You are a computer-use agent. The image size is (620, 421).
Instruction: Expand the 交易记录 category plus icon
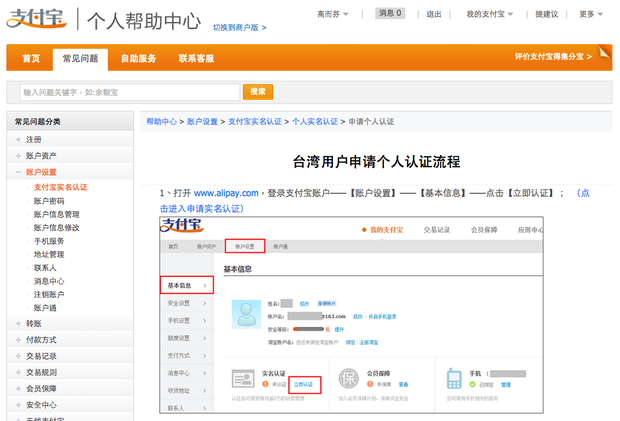click(x=18, y=355)
